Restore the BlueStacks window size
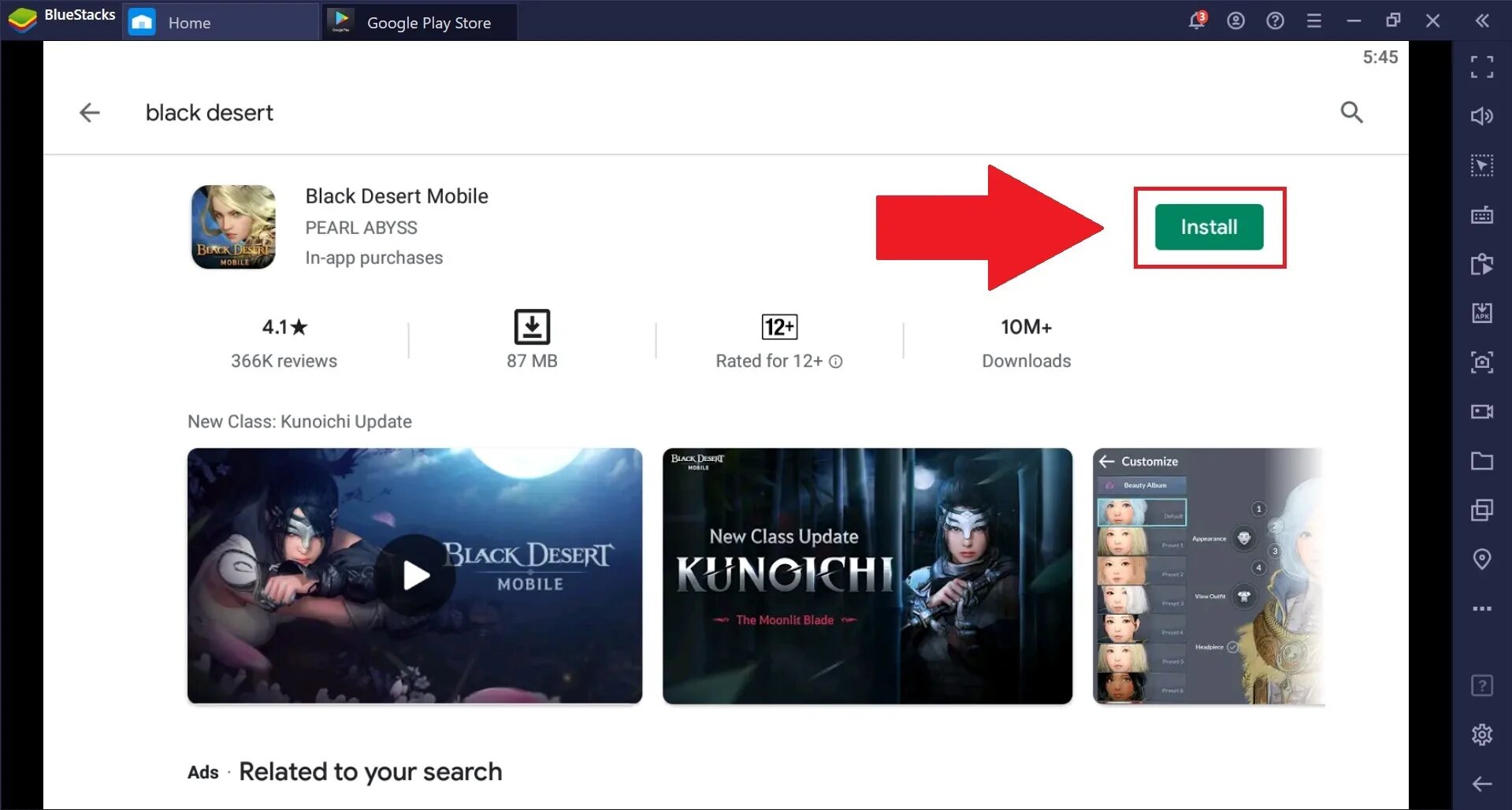Viewport: 1512px width, 810px height. 1393,20
